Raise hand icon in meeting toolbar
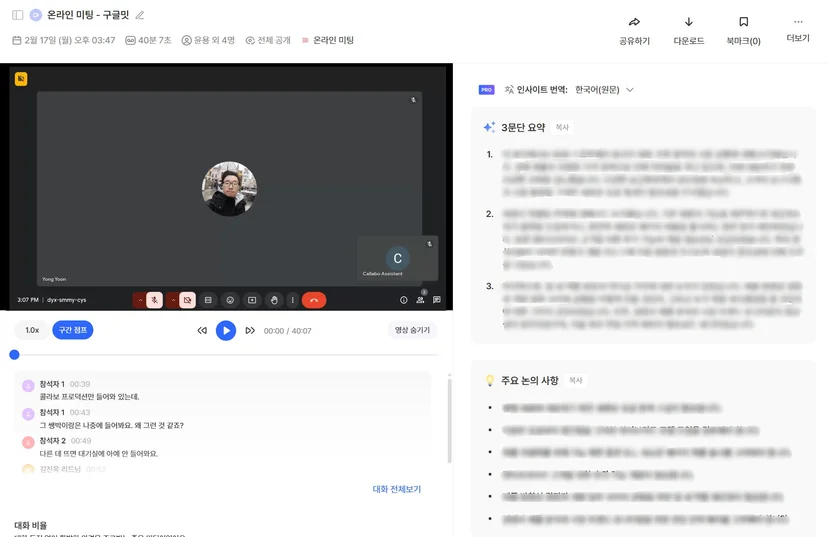 coord(274,300)
